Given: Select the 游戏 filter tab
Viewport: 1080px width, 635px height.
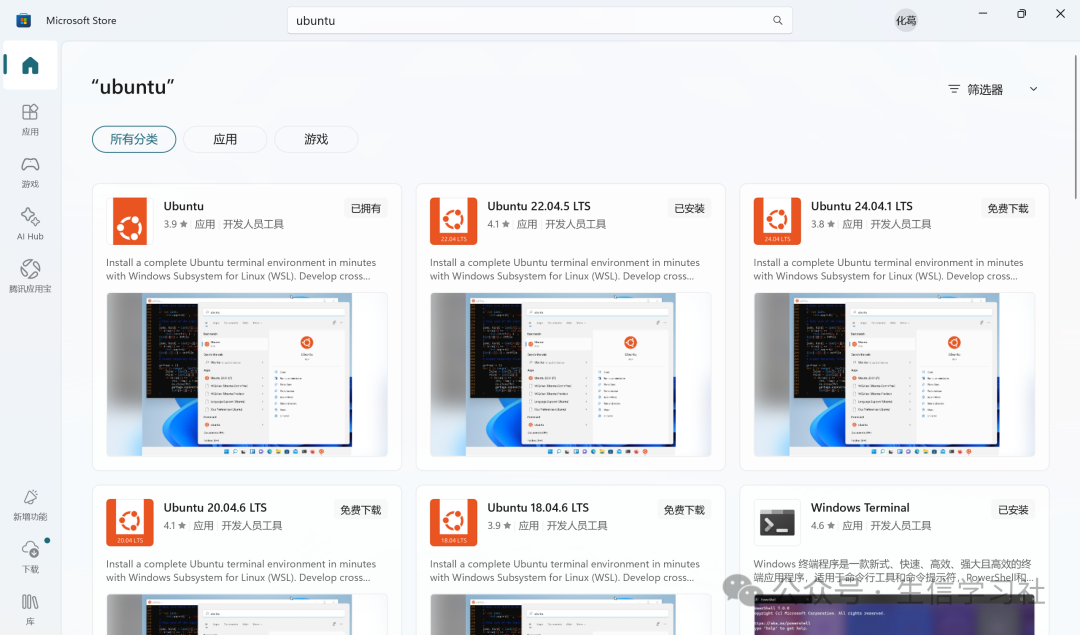Looking at the screenshot, I should coord(316,139).
